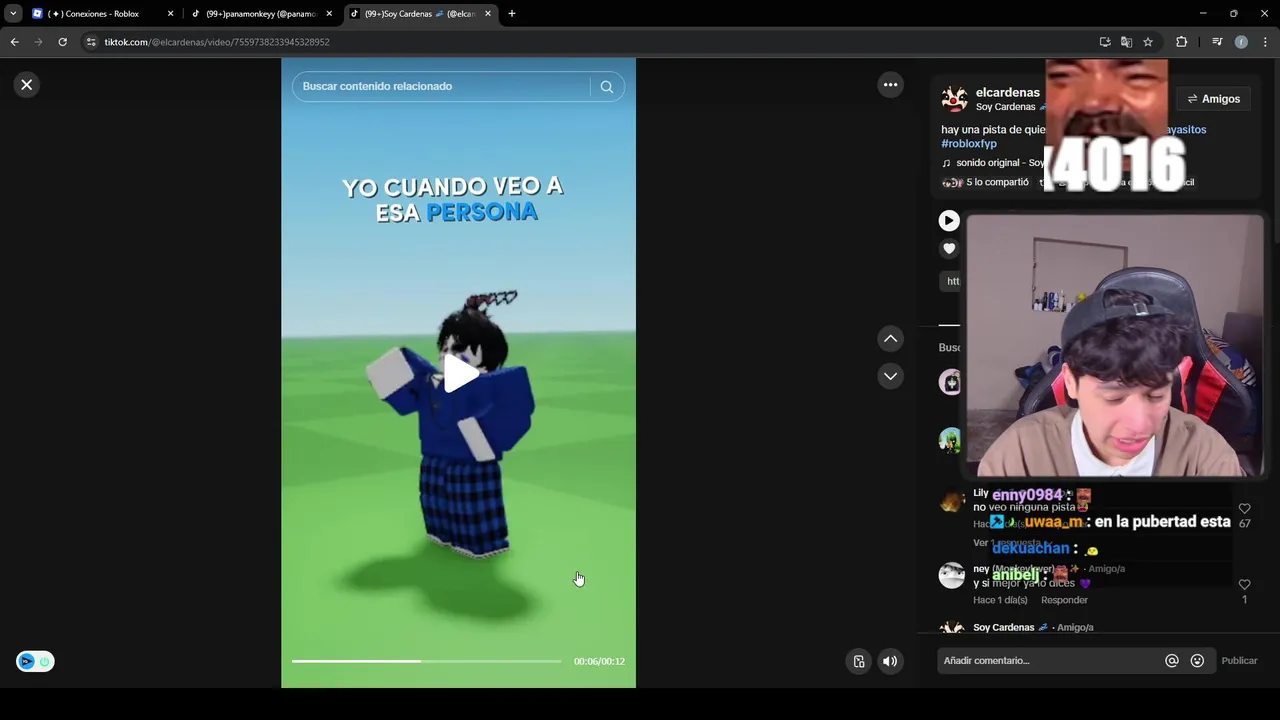1280x720 pixels.
Task: Open elcardenas profile avatar
Action: tap(955, 98)
